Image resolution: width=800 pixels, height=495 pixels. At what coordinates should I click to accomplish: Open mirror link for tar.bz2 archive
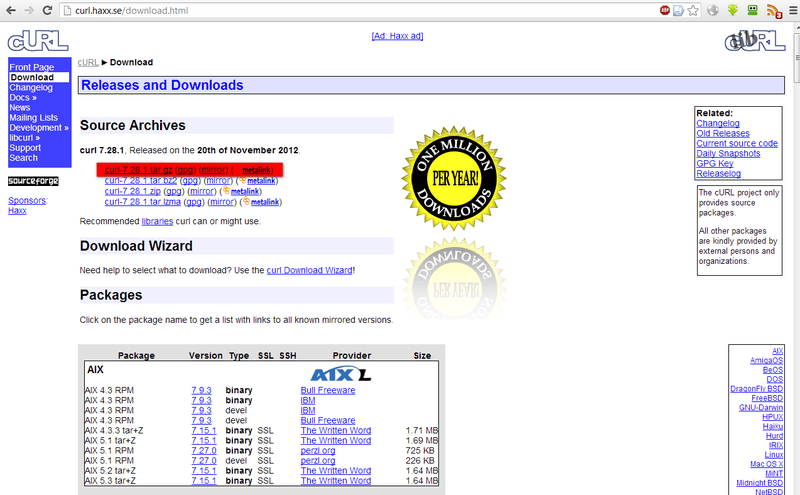click(218, 181)
